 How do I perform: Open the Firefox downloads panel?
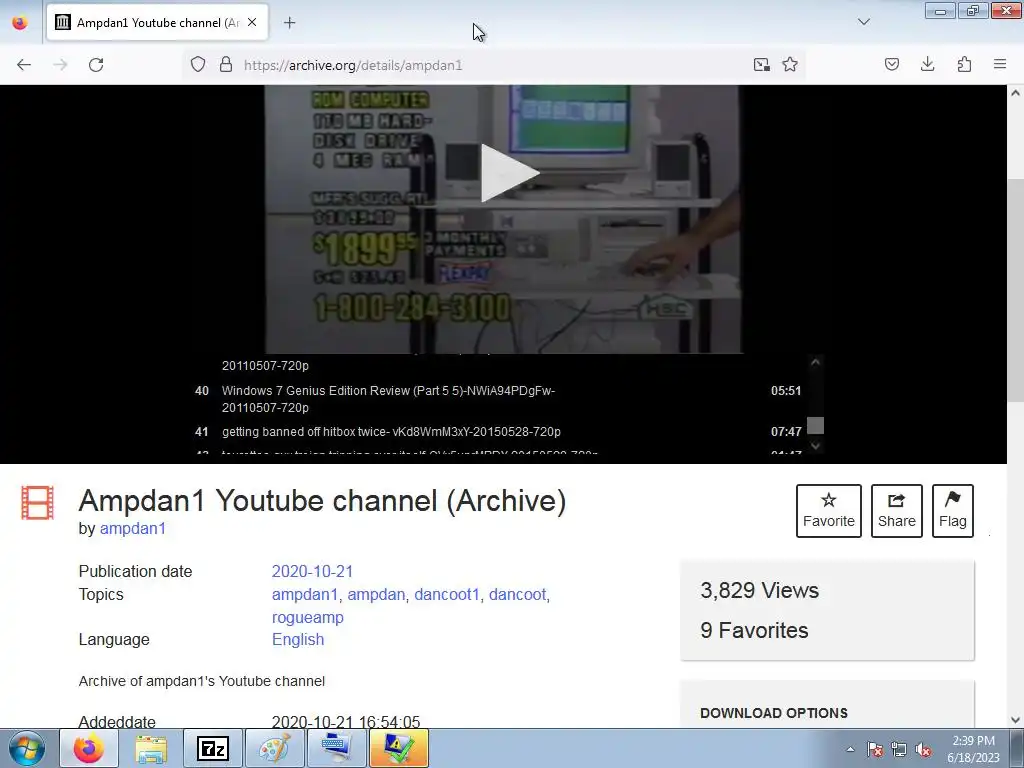927,65
